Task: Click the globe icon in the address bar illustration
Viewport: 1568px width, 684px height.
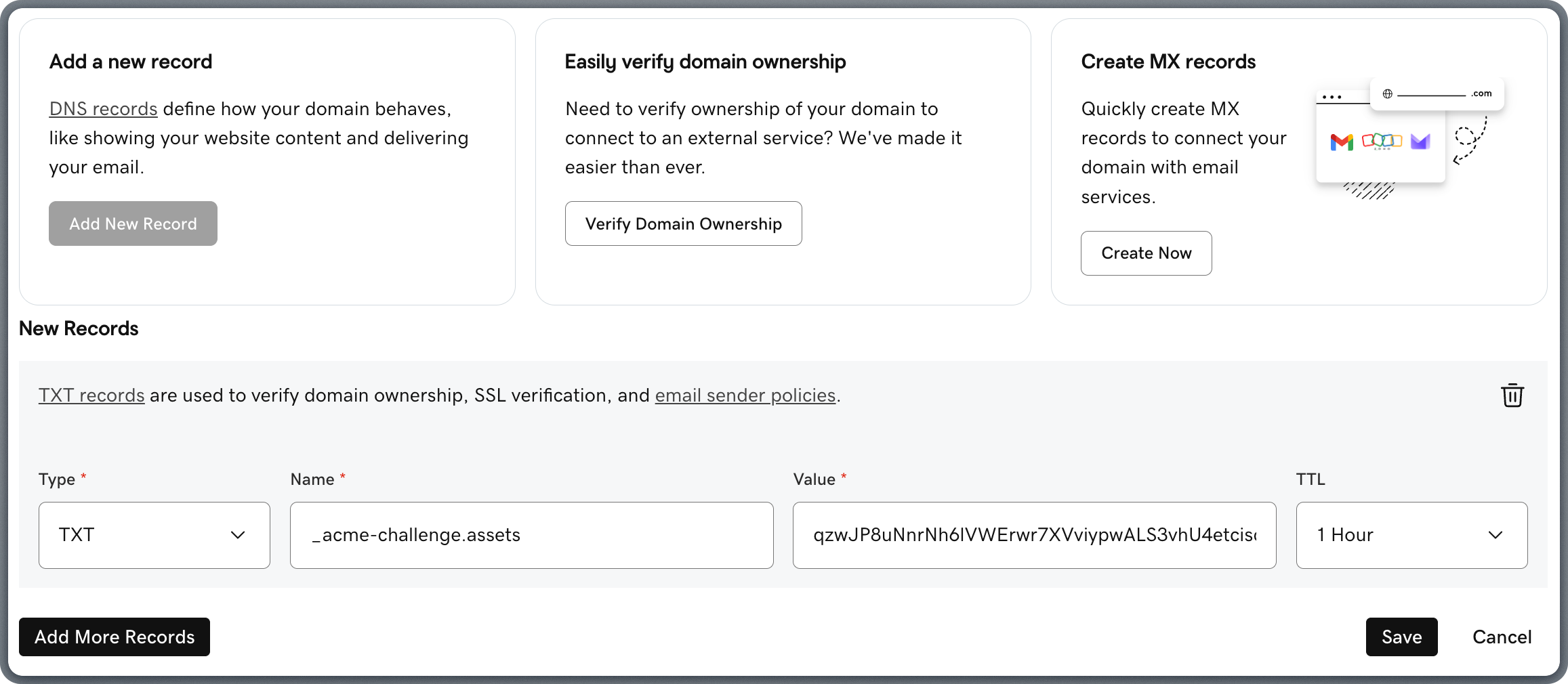Action: 1388,93
